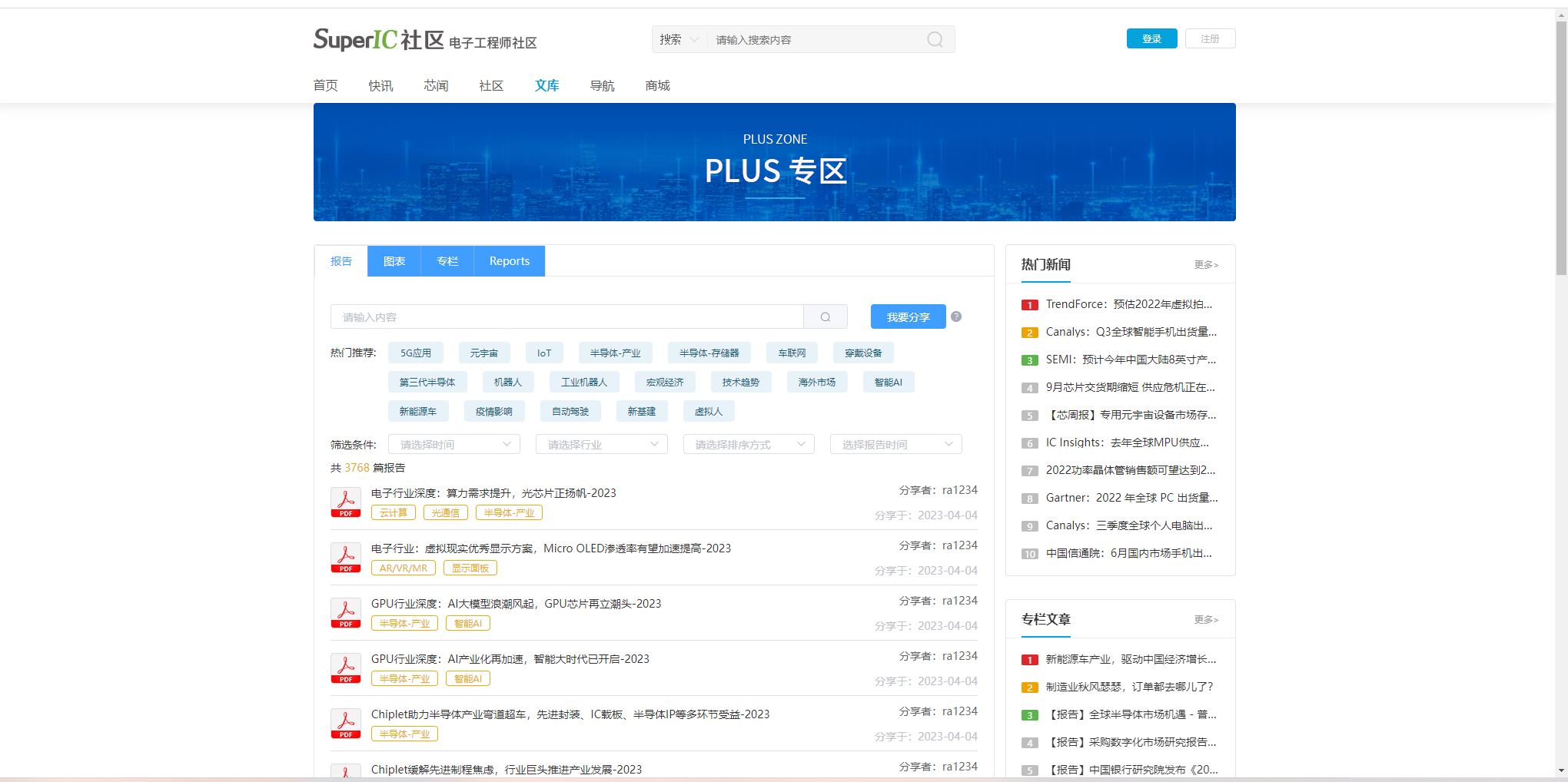Open 快讯 in navigation
Viewport: 1568px width, 782px height.
click(381, 85)
